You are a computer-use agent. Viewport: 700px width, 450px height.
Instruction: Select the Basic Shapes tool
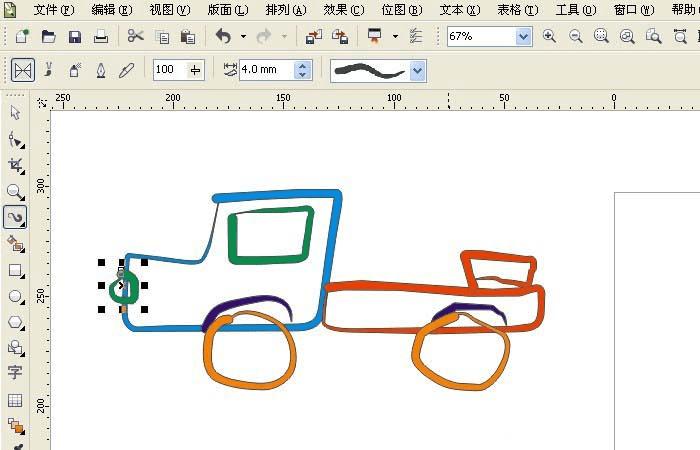point(16,348)
